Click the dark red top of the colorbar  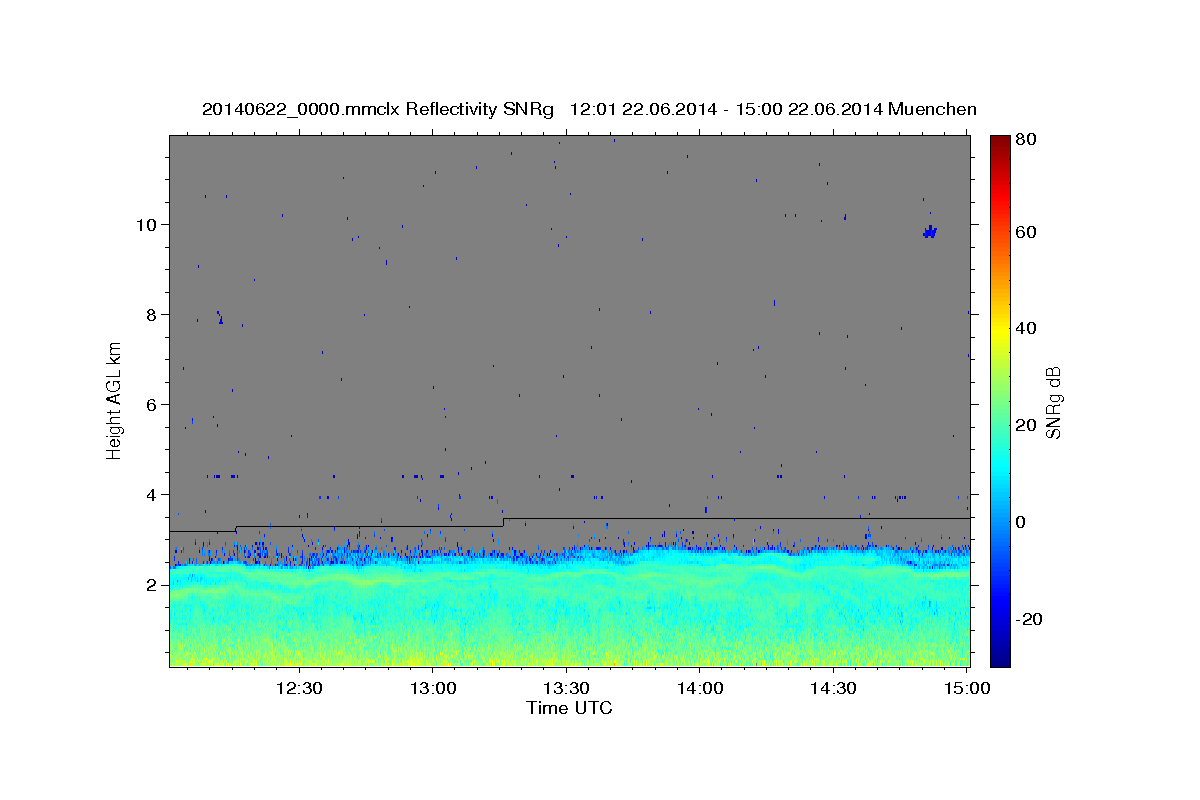[x=1000, y=145]
